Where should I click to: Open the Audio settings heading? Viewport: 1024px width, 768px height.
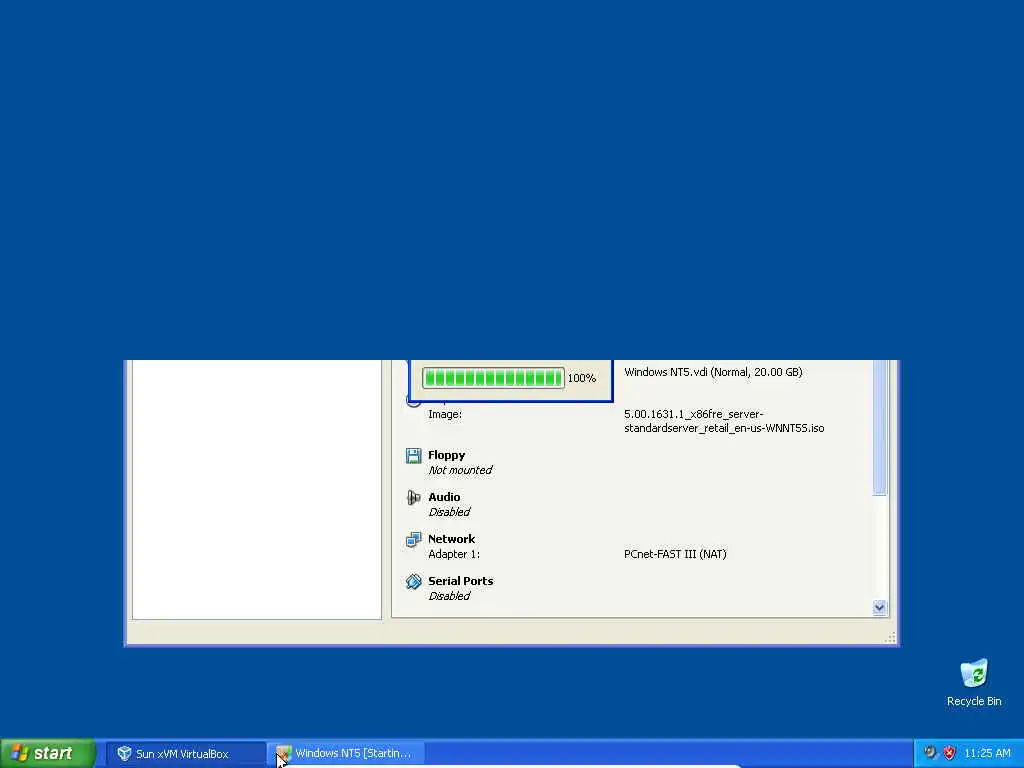[x=444, y=497]
